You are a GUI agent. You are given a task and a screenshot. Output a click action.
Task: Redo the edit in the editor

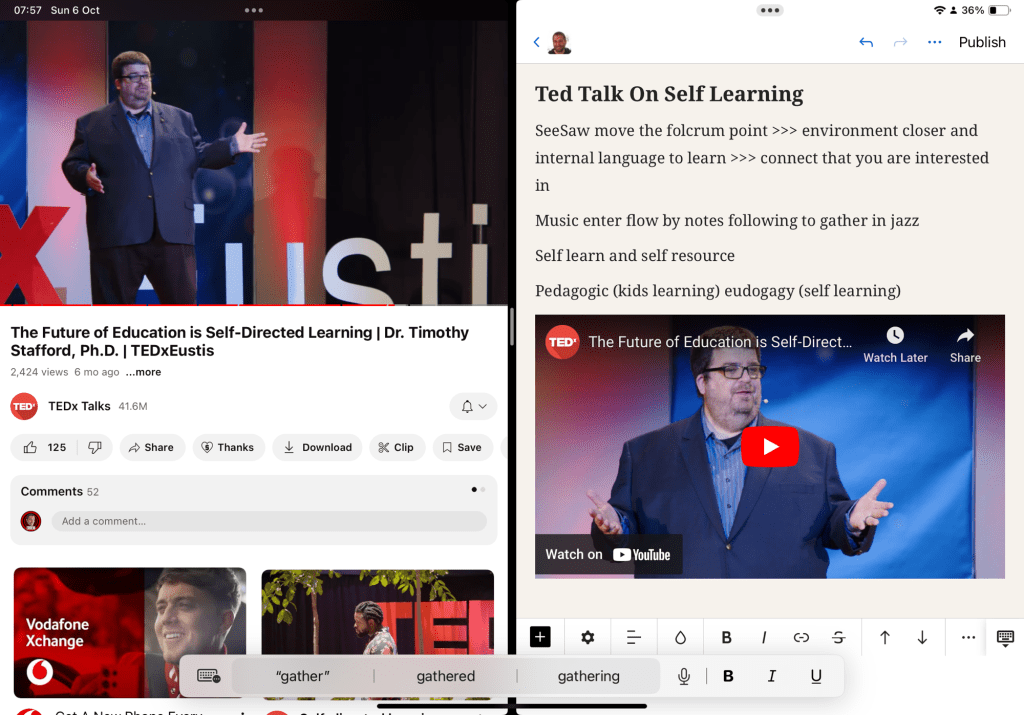900,42
